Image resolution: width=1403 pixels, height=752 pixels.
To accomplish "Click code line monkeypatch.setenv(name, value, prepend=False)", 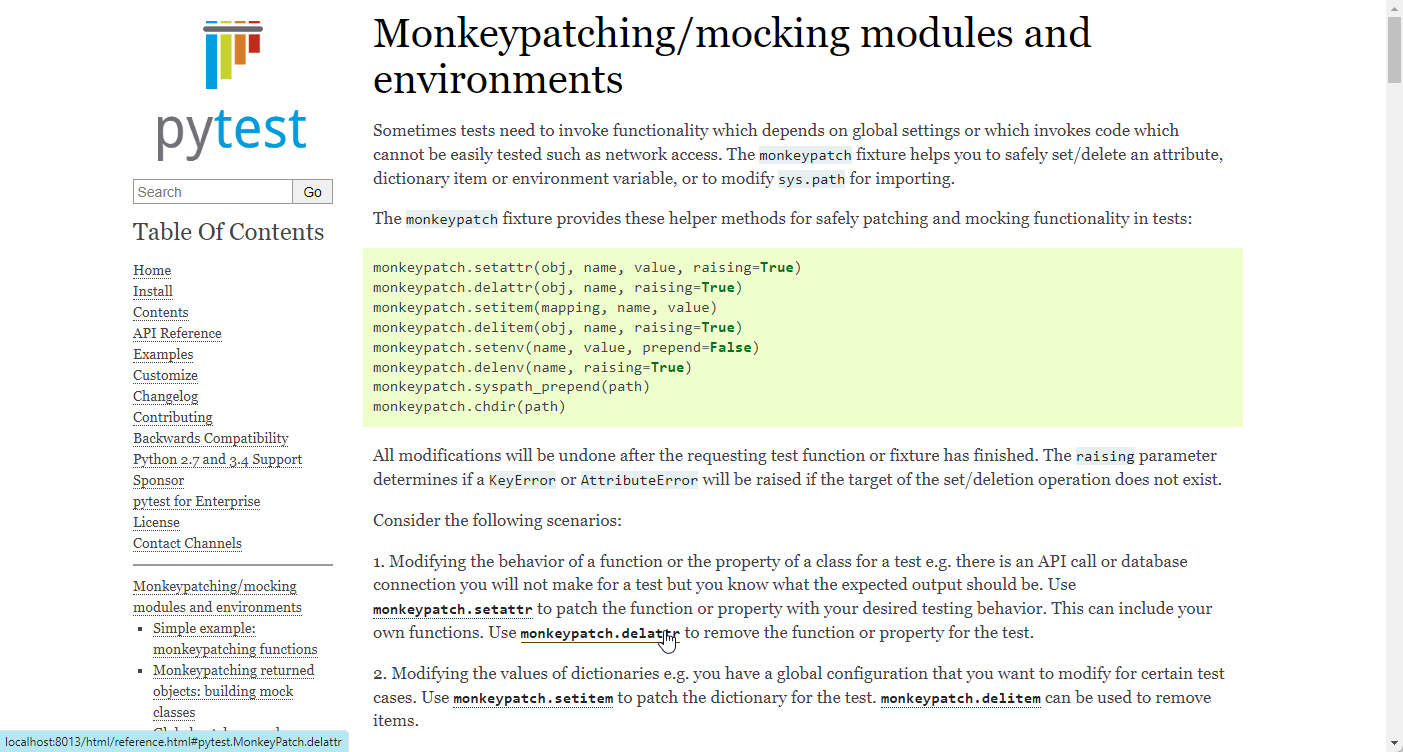I will tap(566, 347).
